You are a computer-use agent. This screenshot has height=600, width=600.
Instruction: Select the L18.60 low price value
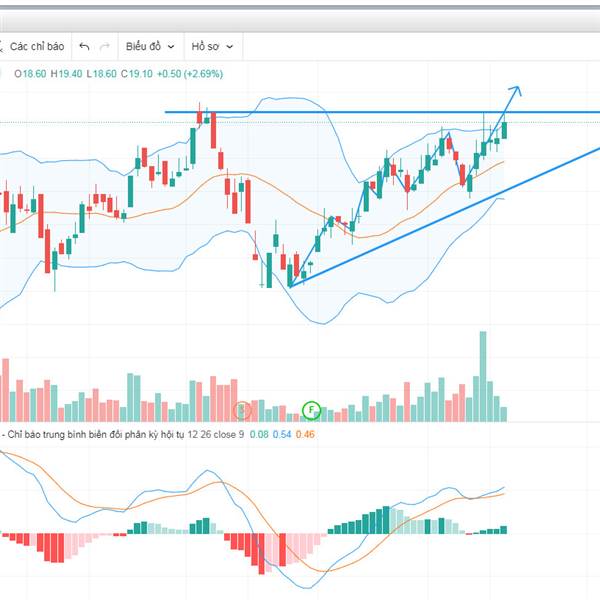[101, 74]
